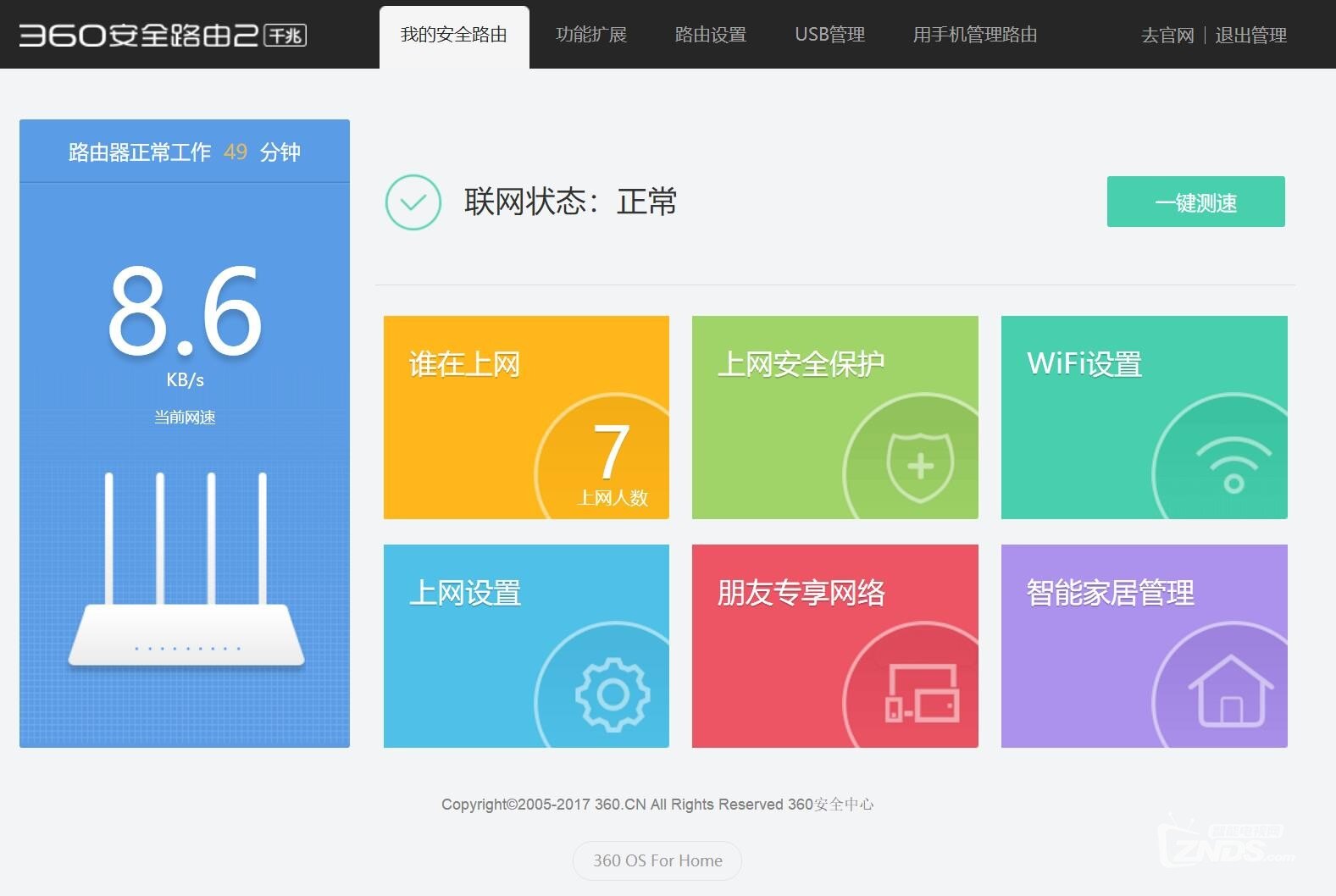Screen dimensions: 1336x896
Task: Select the USB管理 tab
Action: click(829, 35)
